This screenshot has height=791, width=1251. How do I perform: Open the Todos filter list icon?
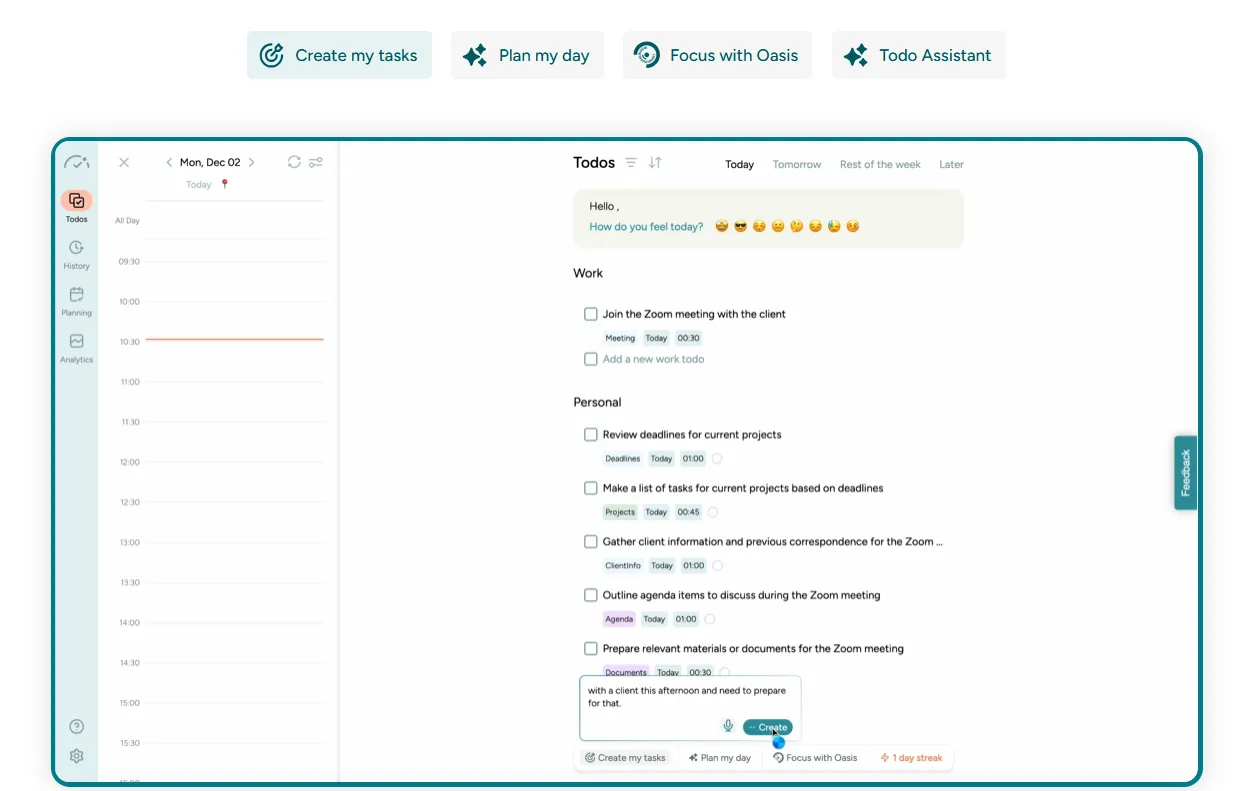(x=631, y=162)
